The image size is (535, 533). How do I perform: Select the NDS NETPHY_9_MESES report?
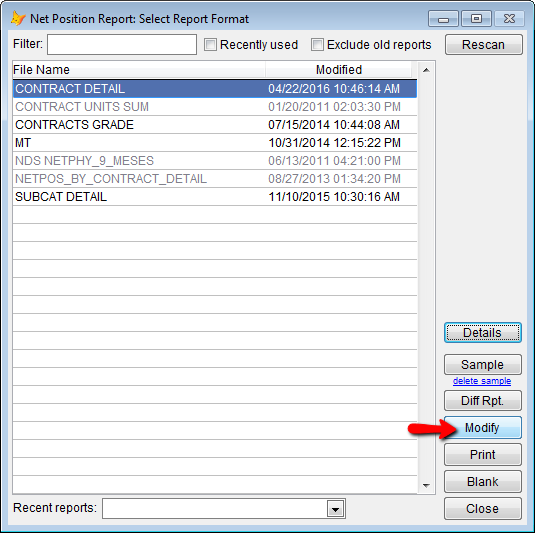coord(215,161)
